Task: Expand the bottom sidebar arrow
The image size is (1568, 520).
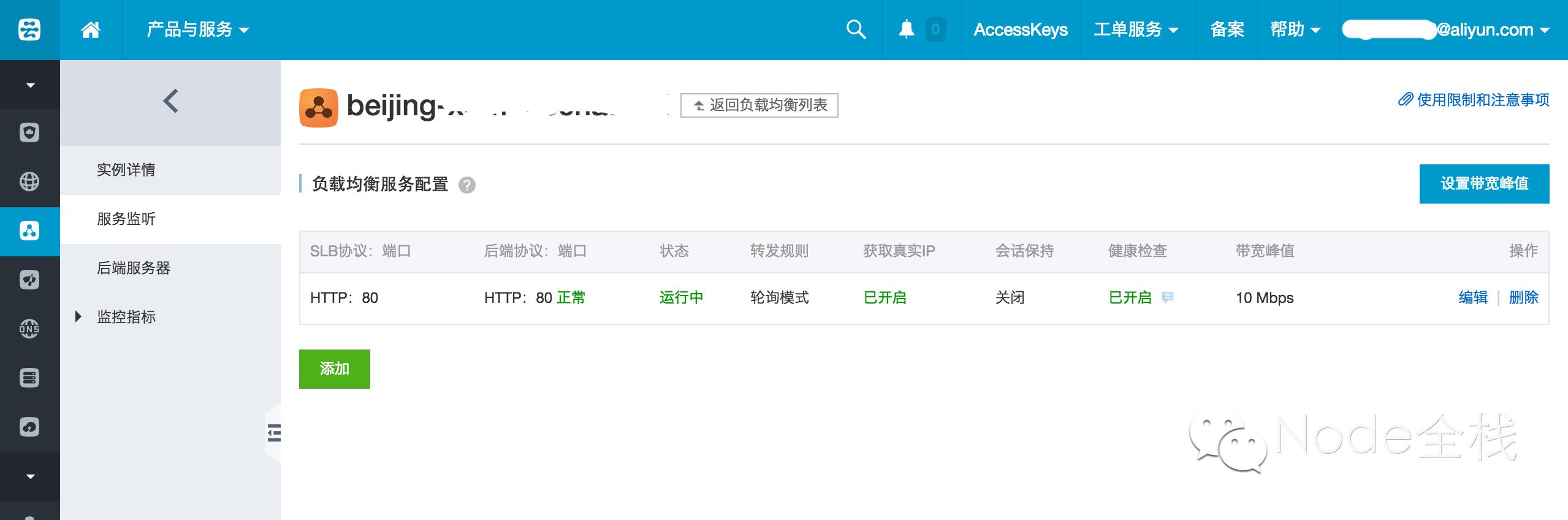Action: [30, 476]
